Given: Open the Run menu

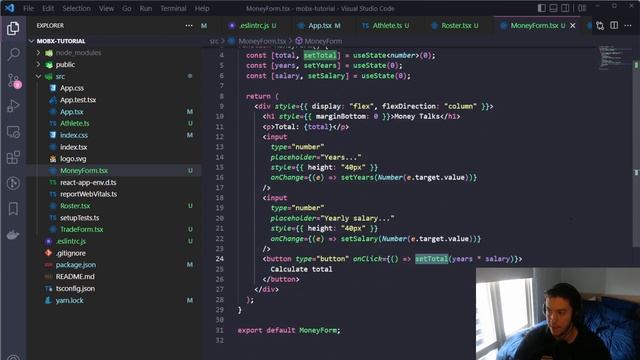Looking at the screenshot, I should pyautogui.click(x=146, y=8).
